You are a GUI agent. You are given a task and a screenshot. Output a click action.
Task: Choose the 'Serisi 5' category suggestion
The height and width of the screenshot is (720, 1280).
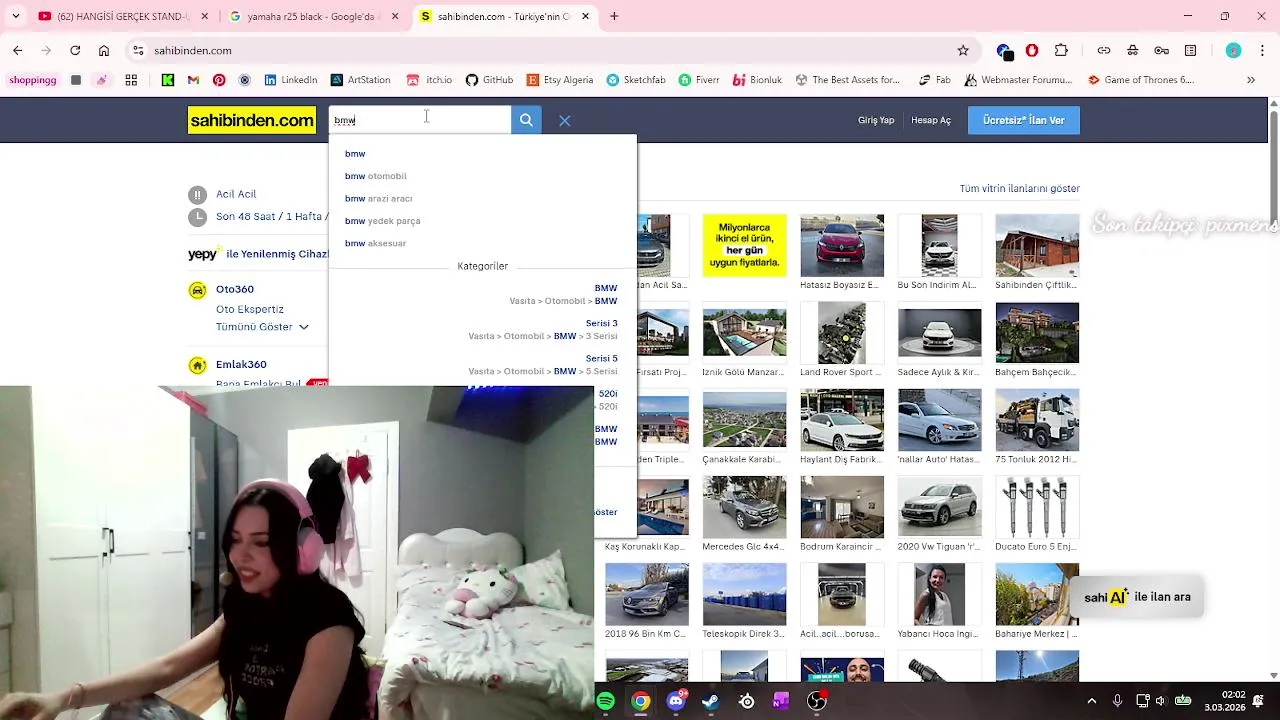pyautogui.click(x=542, y=365)
